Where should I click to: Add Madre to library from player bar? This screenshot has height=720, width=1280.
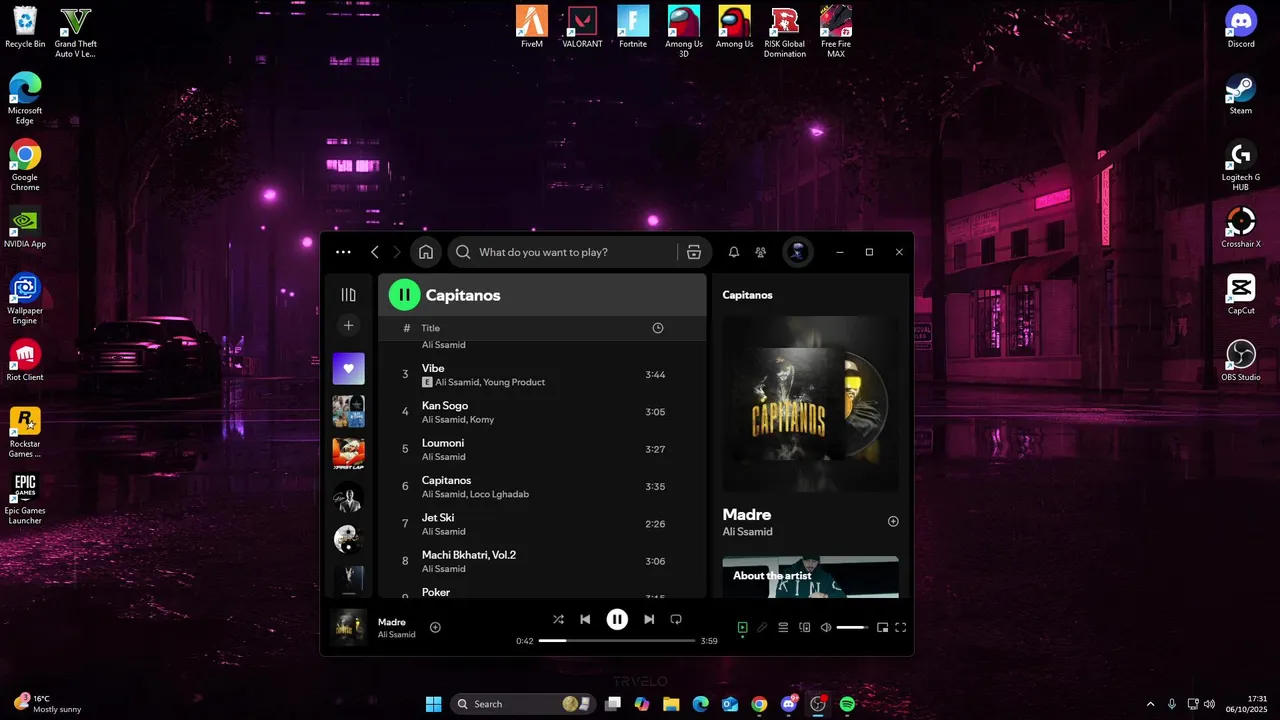(435, 627)
